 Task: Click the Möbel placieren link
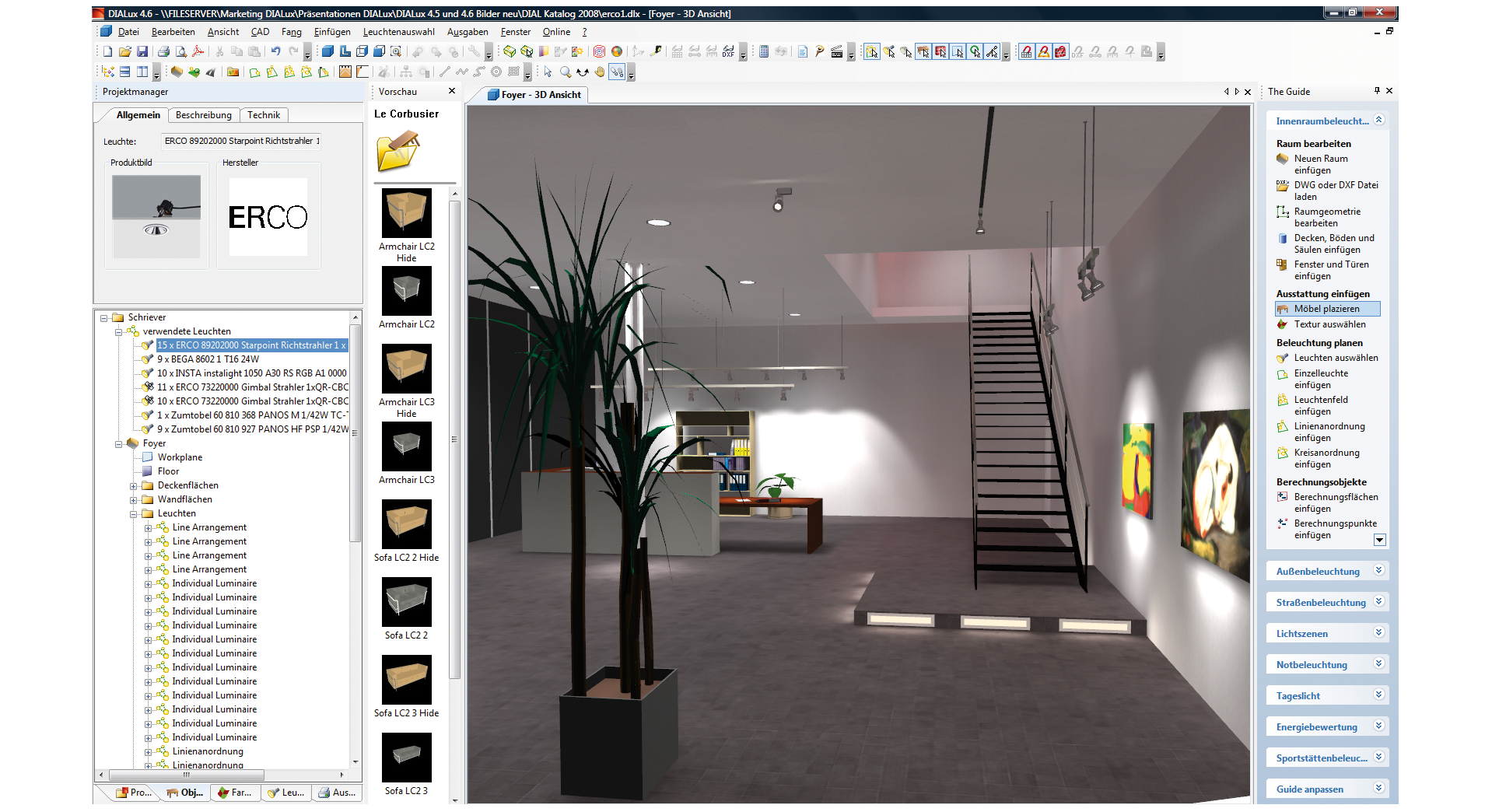click(1326, 309)
